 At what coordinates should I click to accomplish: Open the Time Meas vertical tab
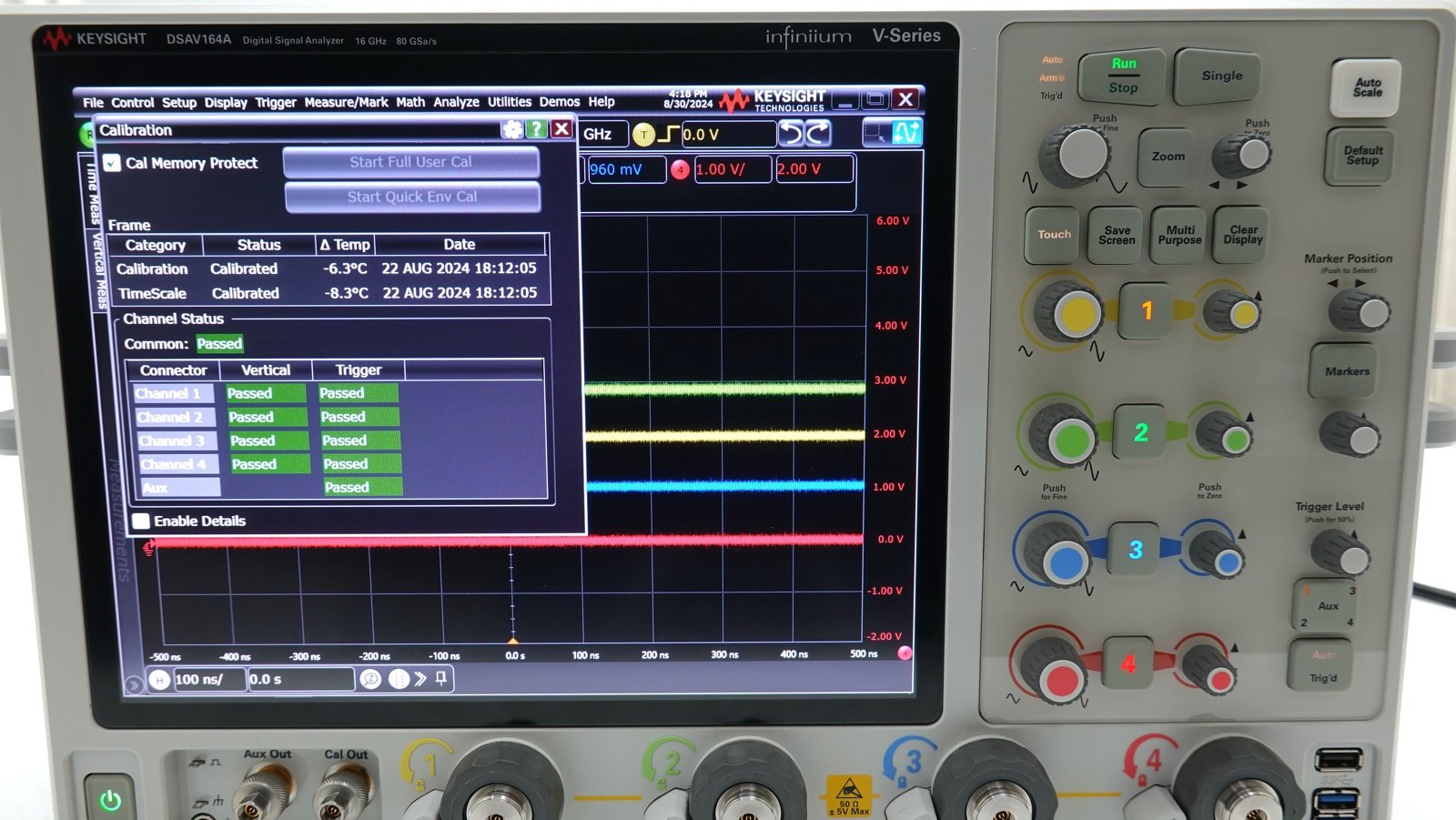(x=92, y=193)
